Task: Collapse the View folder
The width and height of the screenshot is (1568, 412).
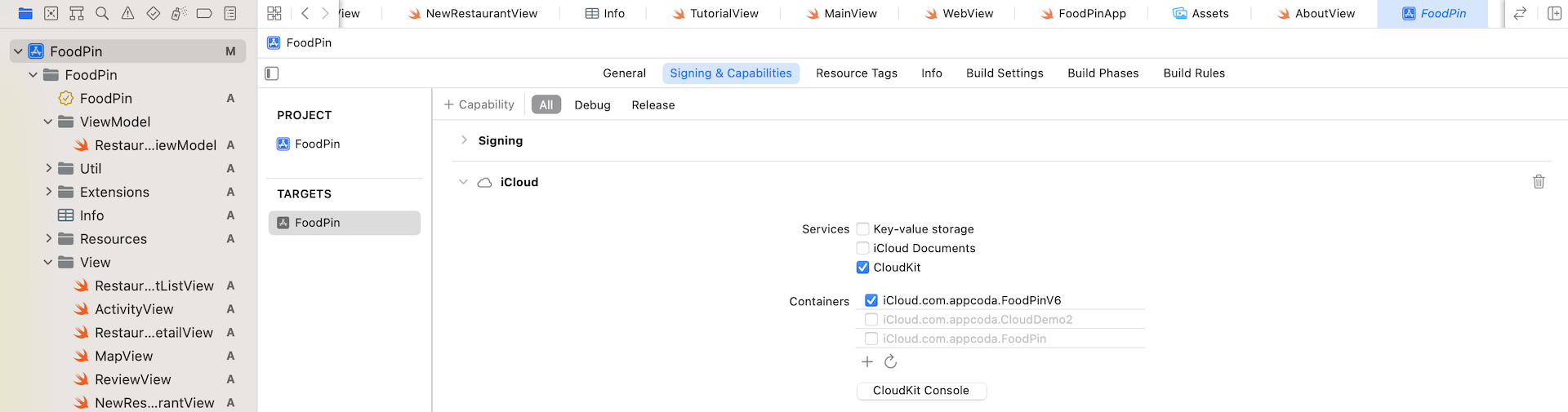Action: point(48,262)
